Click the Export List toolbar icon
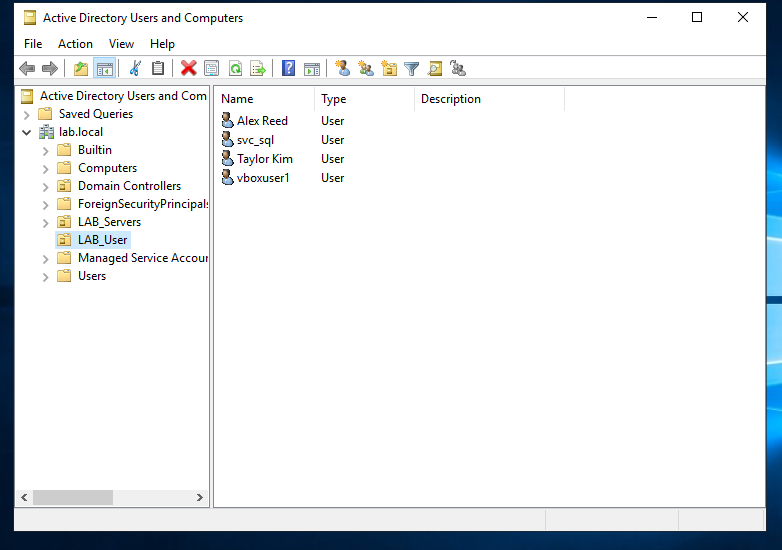Viewport: 782px width, 550px height. pos(258,68)
